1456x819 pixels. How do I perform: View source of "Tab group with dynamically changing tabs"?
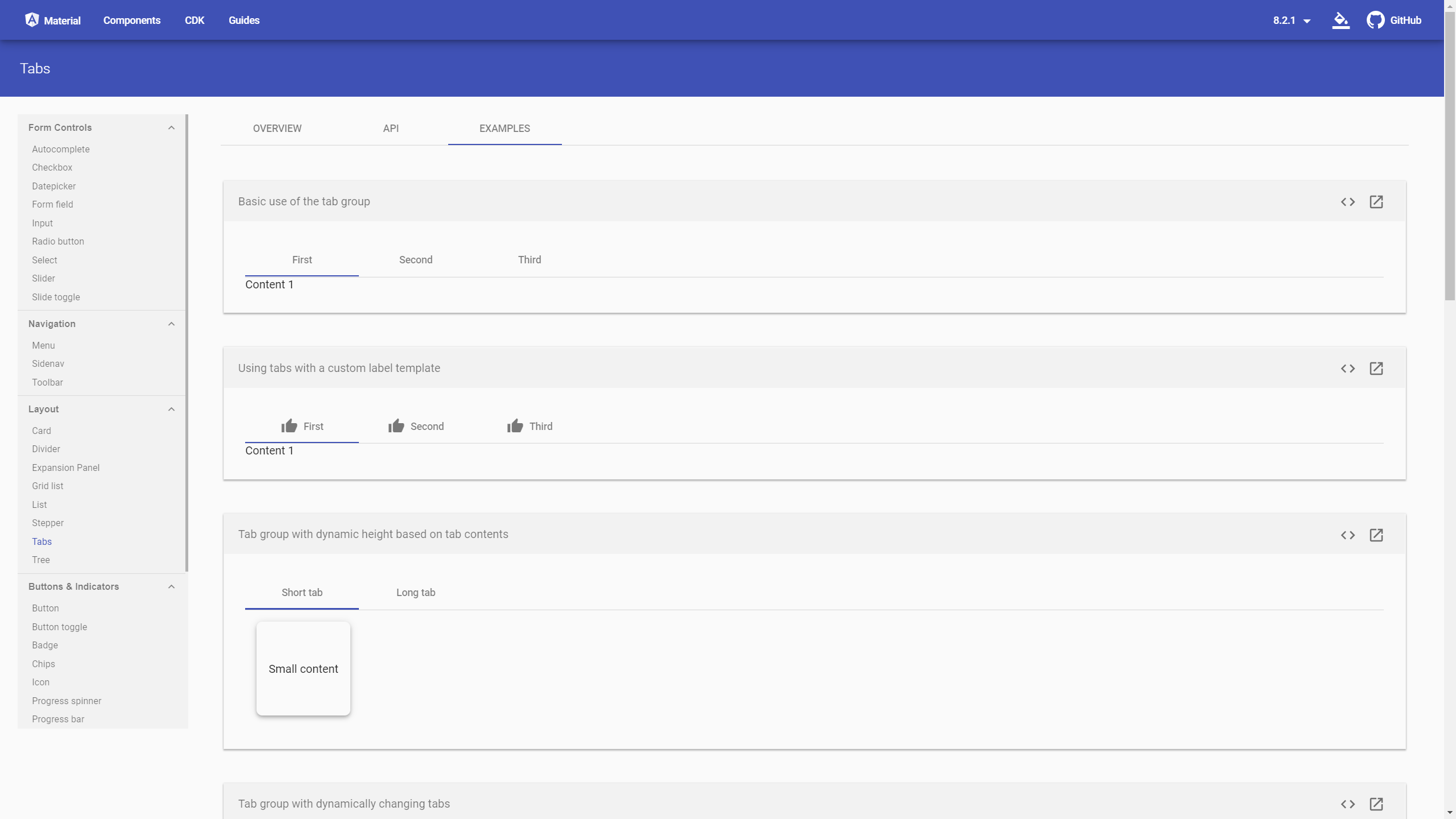pyautogui.click(x=1349, y=804)
